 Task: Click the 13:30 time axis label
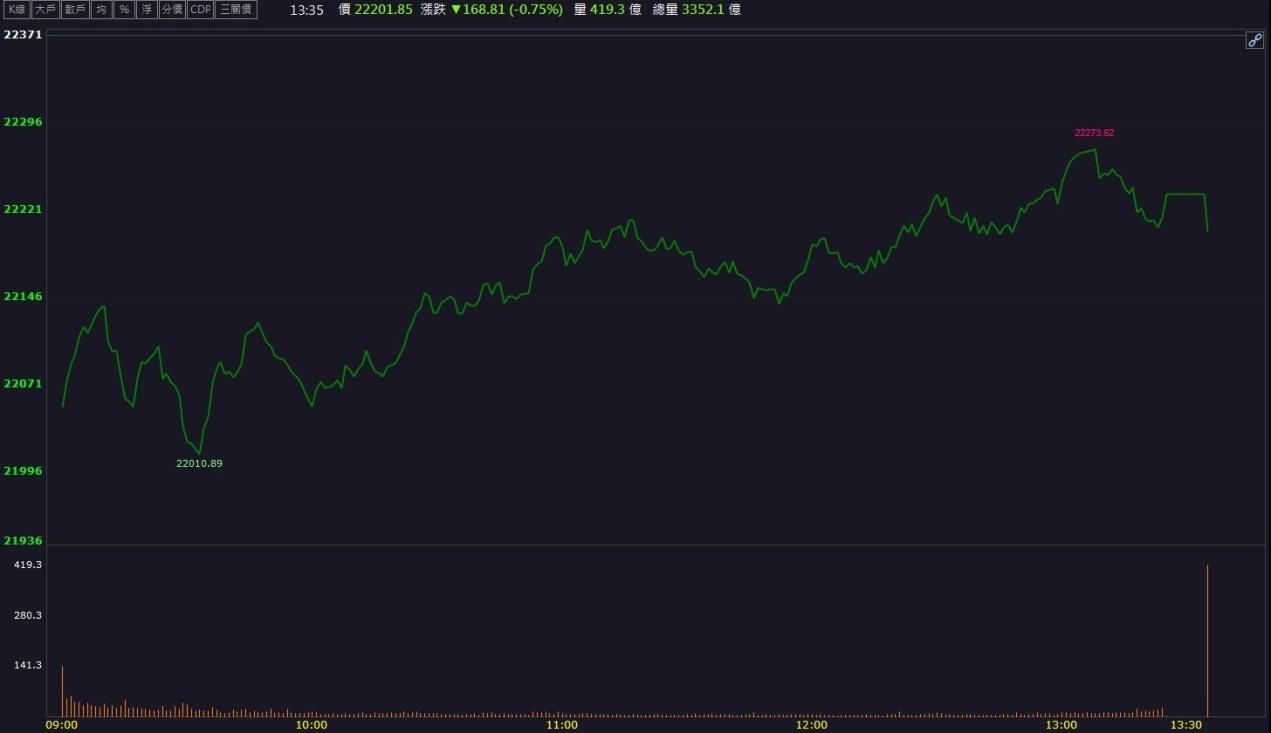[x=1186, y=725]
